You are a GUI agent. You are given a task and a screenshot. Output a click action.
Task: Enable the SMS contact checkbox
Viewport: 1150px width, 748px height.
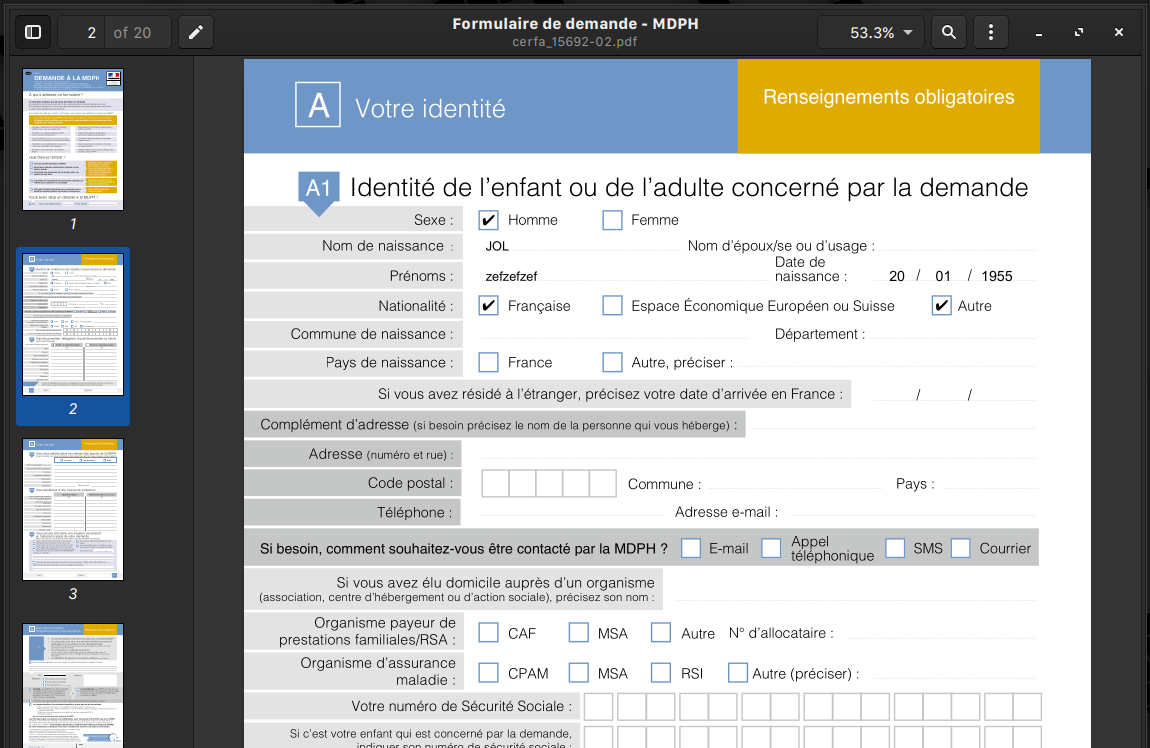pos(895,548)
